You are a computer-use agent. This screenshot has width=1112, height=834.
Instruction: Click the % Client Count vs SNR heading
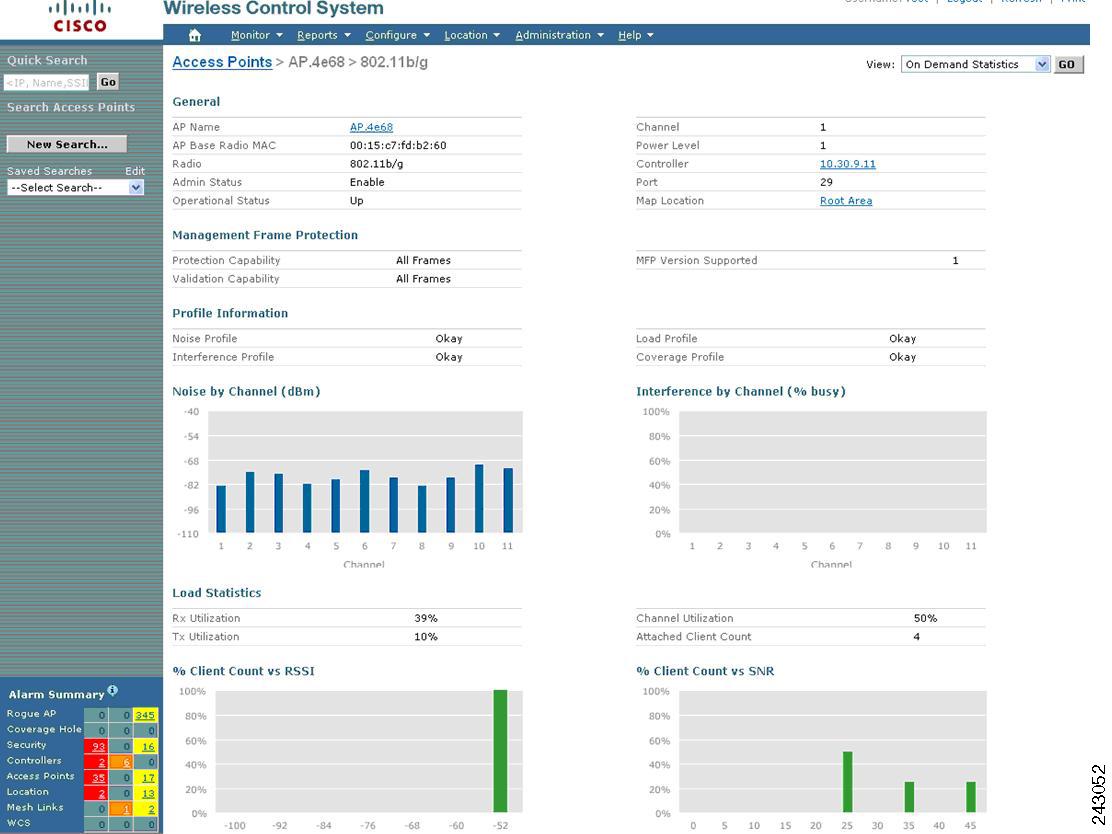pos(705,671)
